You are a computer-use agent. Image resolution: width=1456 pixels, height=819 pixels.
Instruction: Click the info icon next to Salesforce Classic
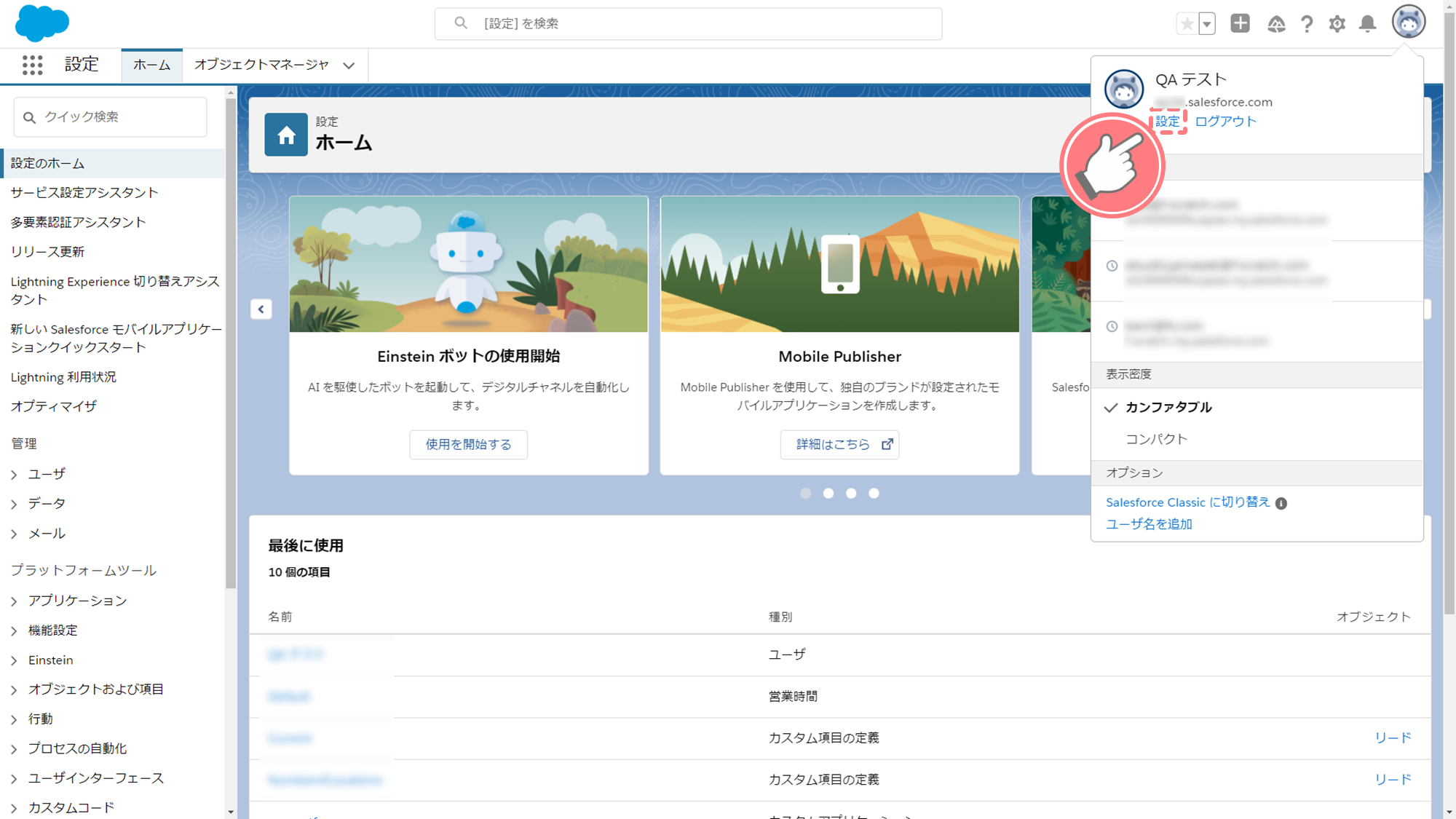click(x=1281, y=503)
